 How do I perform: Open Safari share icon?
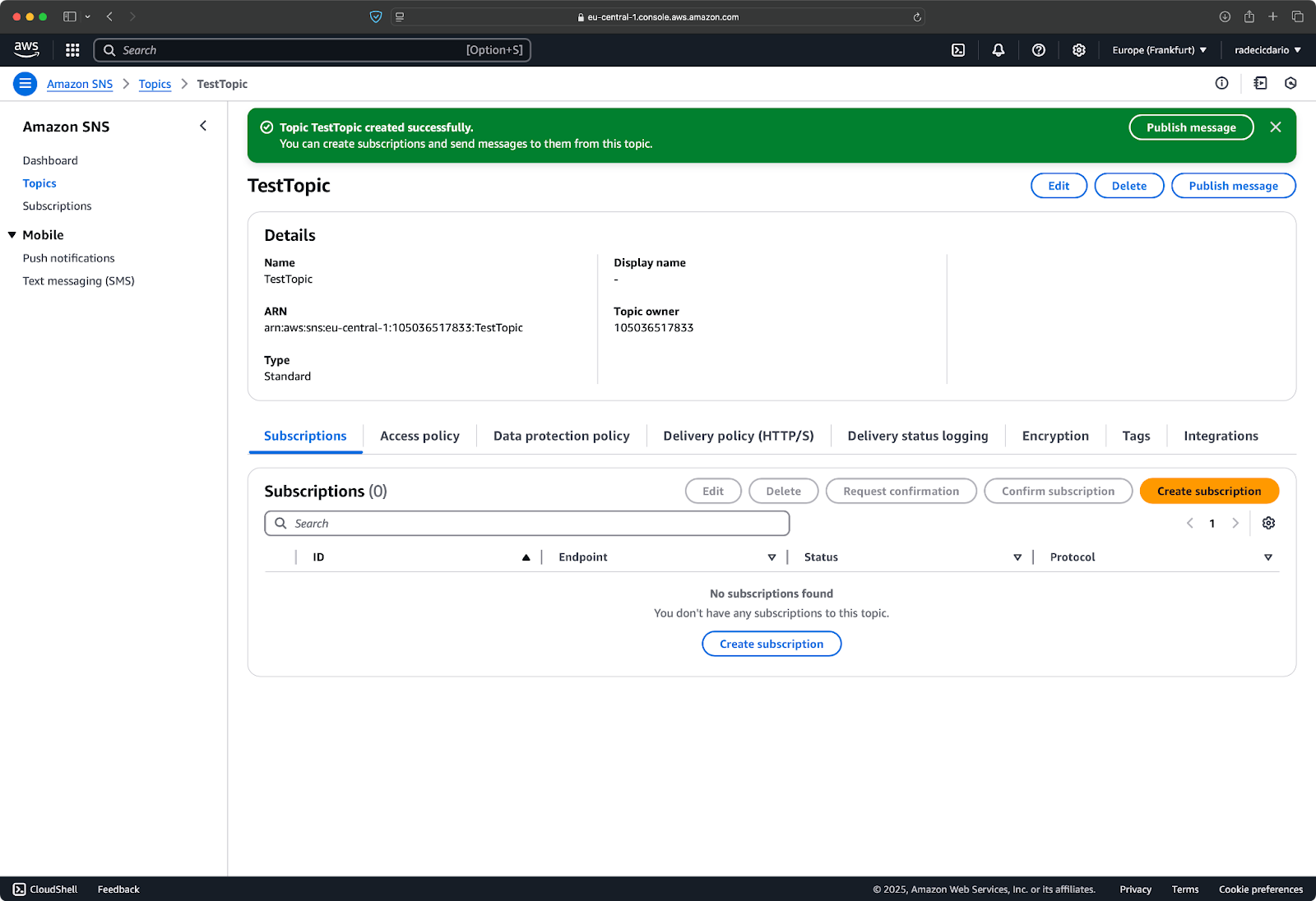1249,16
